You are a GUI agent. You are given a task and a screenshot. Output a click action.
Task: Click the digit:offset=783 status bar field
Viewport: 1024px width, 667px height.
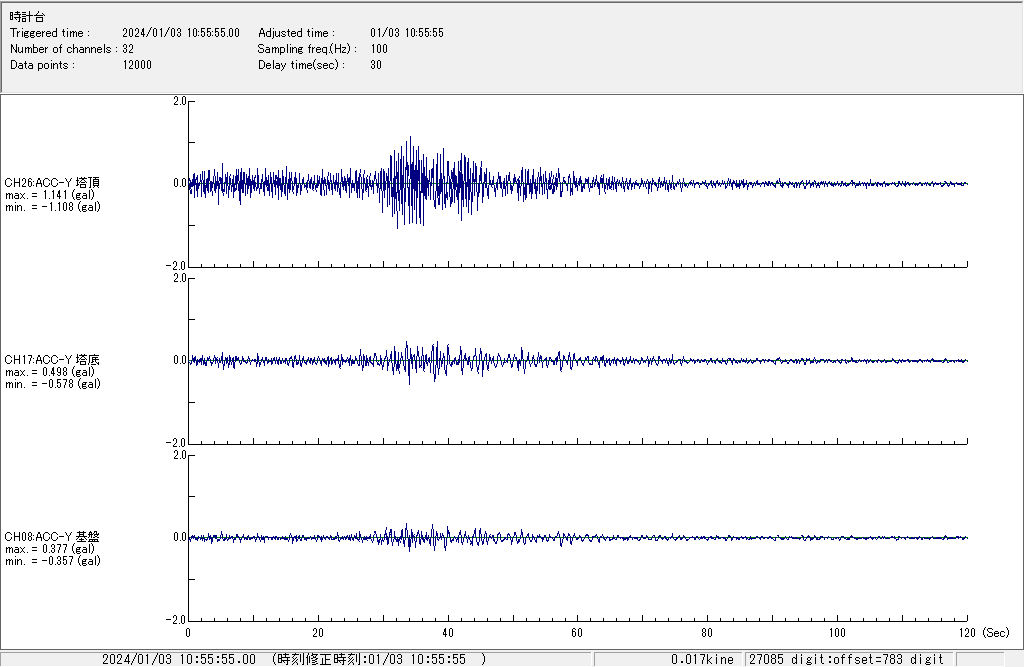(x=846, y=659)
